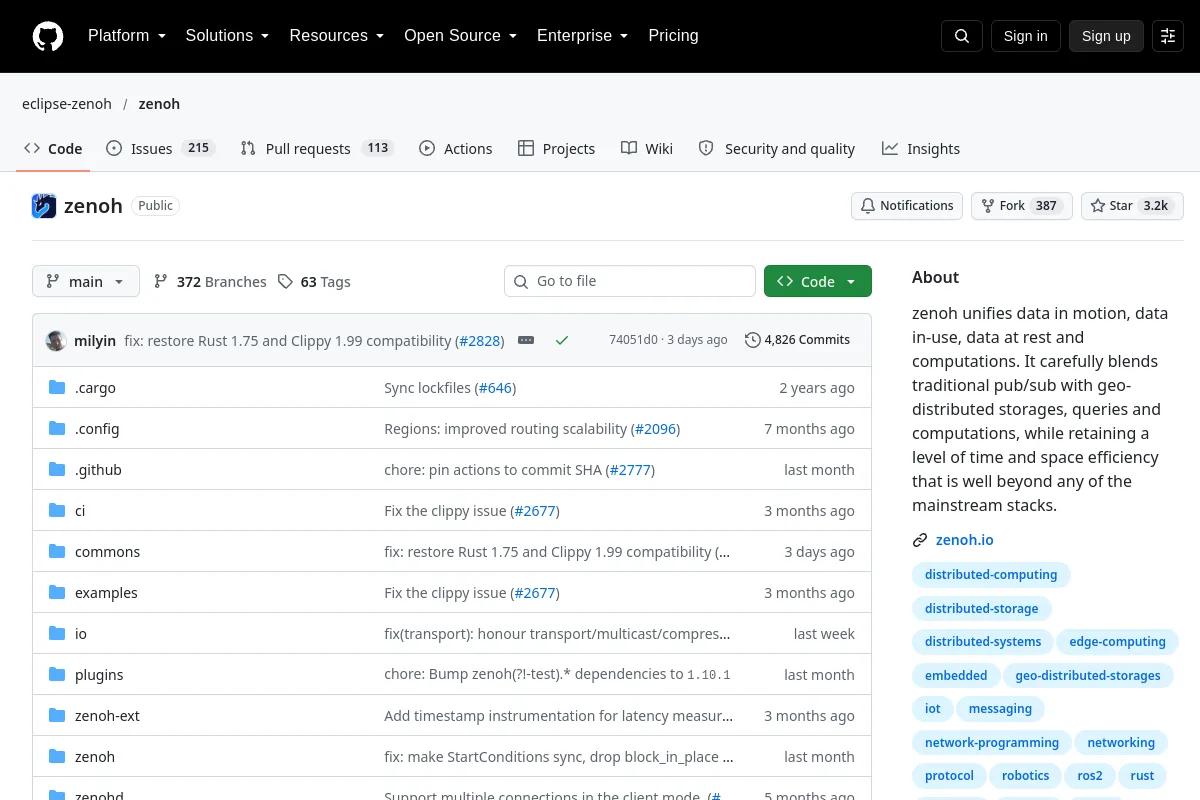Open the green Code dropdown button
The height and width of the screenshot is (800, 1200).
tap(818, 282)
